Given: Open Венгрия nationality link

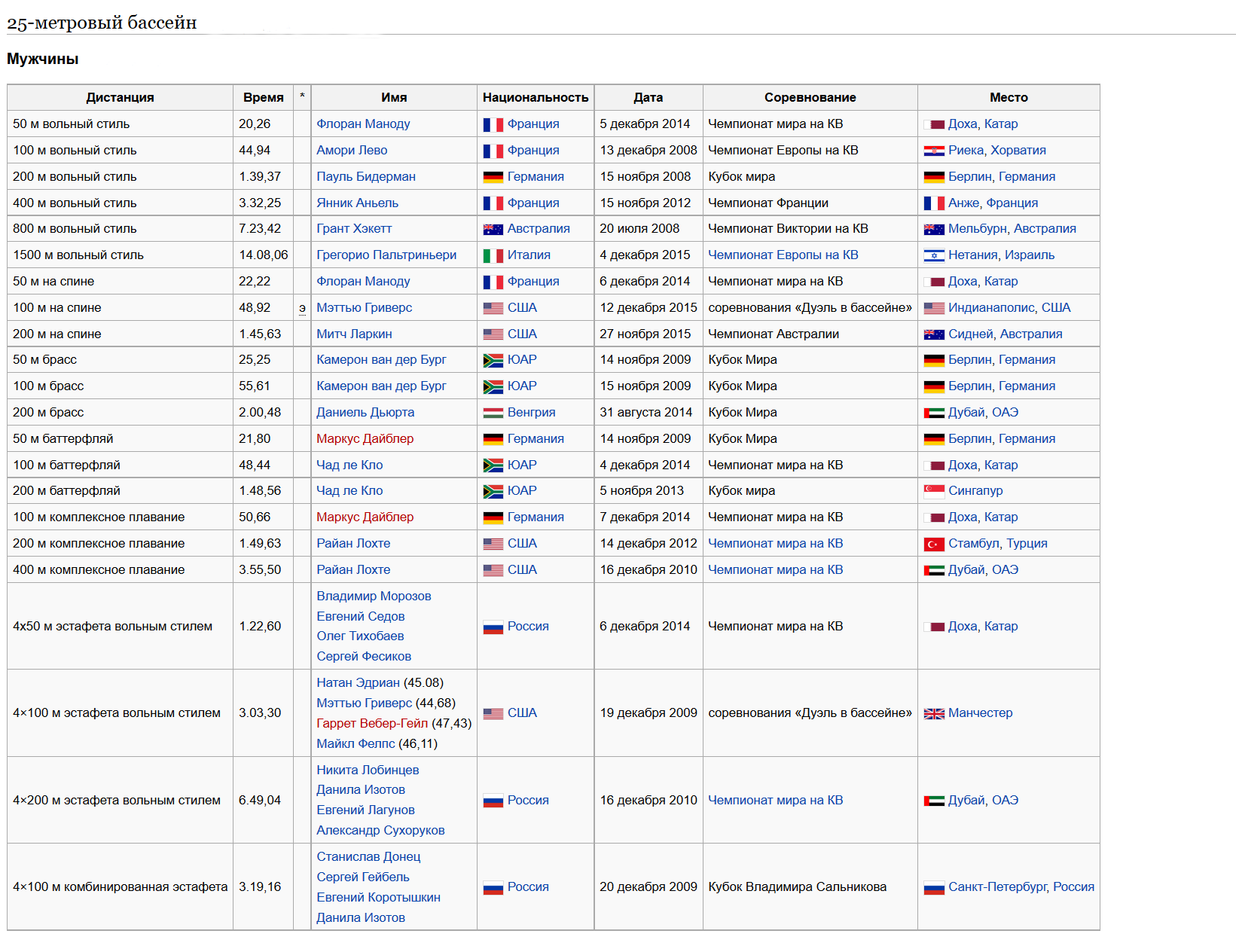Looking at the screenshot, I should tap(531, 413).
